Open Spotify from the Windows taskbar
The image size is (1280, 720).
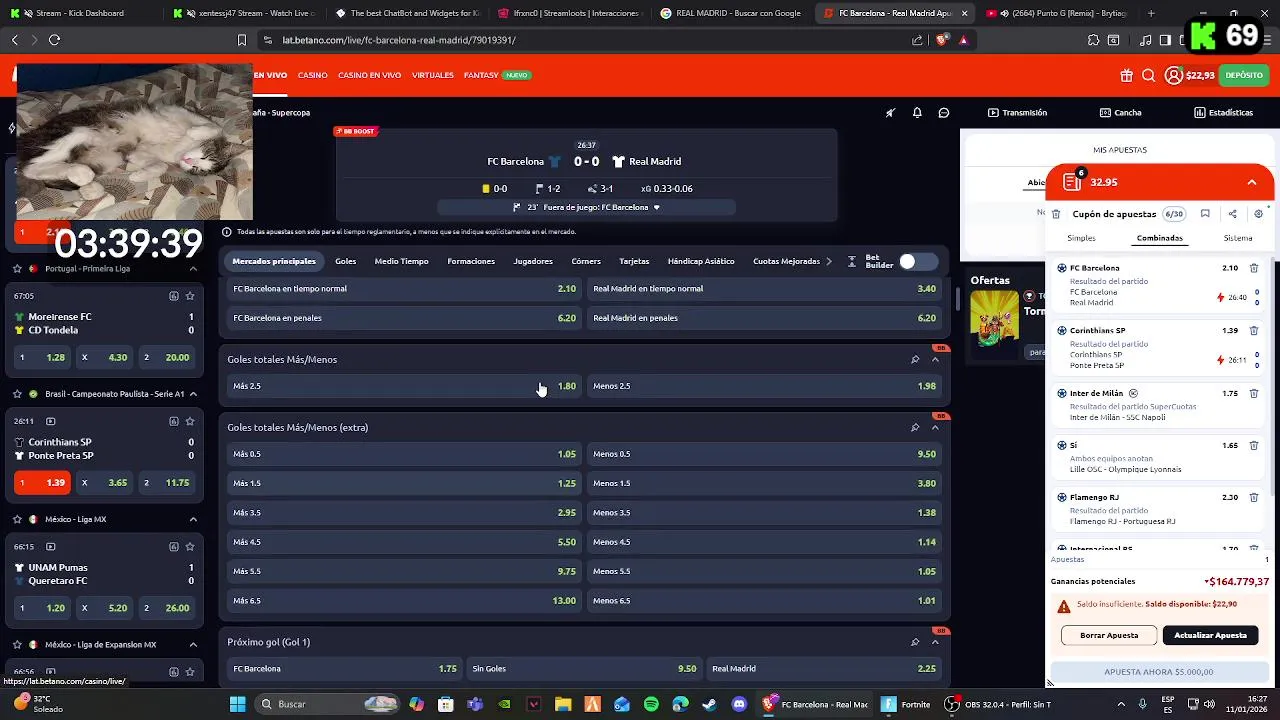coord(651,704)
